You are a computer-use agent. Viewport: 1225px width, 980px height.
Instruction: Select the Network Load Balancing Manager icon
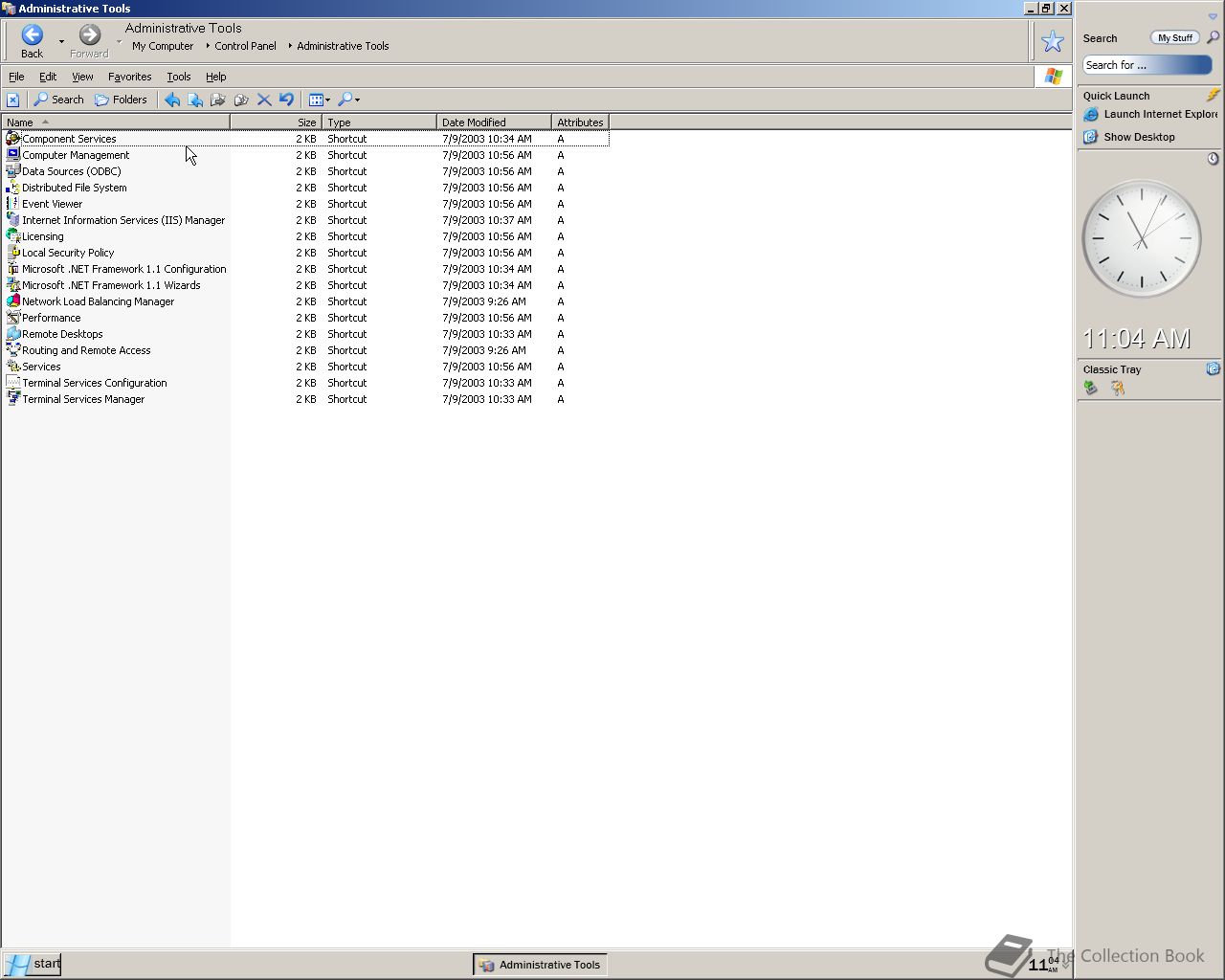[x=12, y=301]
